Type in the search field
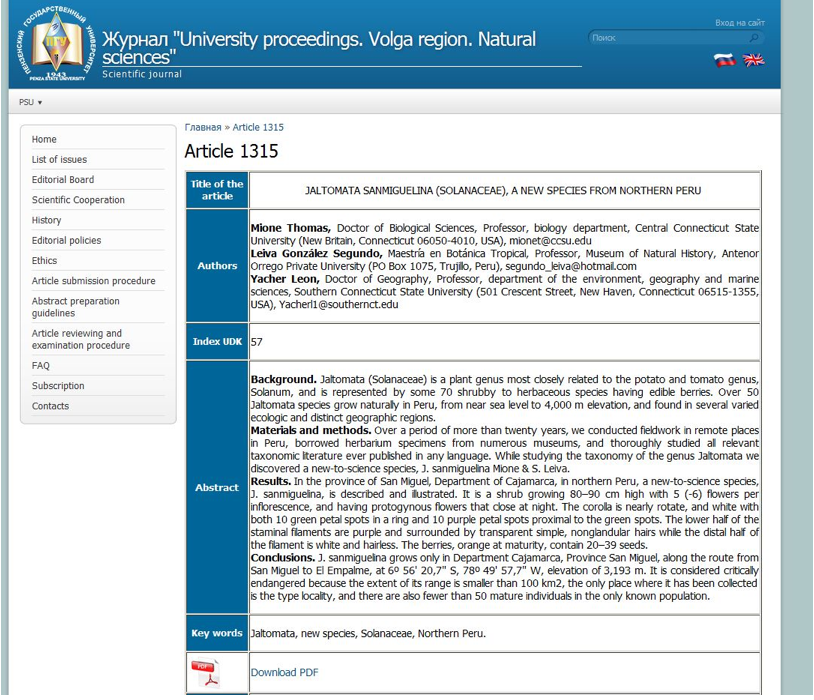The width and height of the screenshot is (814, 700). [668, 38]
